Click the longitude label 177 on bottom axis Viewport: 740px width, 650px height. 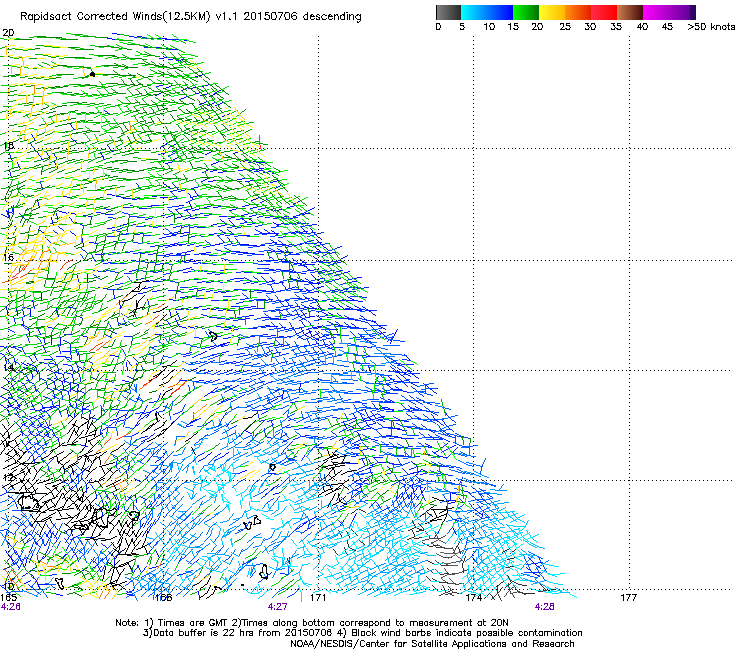629,597
